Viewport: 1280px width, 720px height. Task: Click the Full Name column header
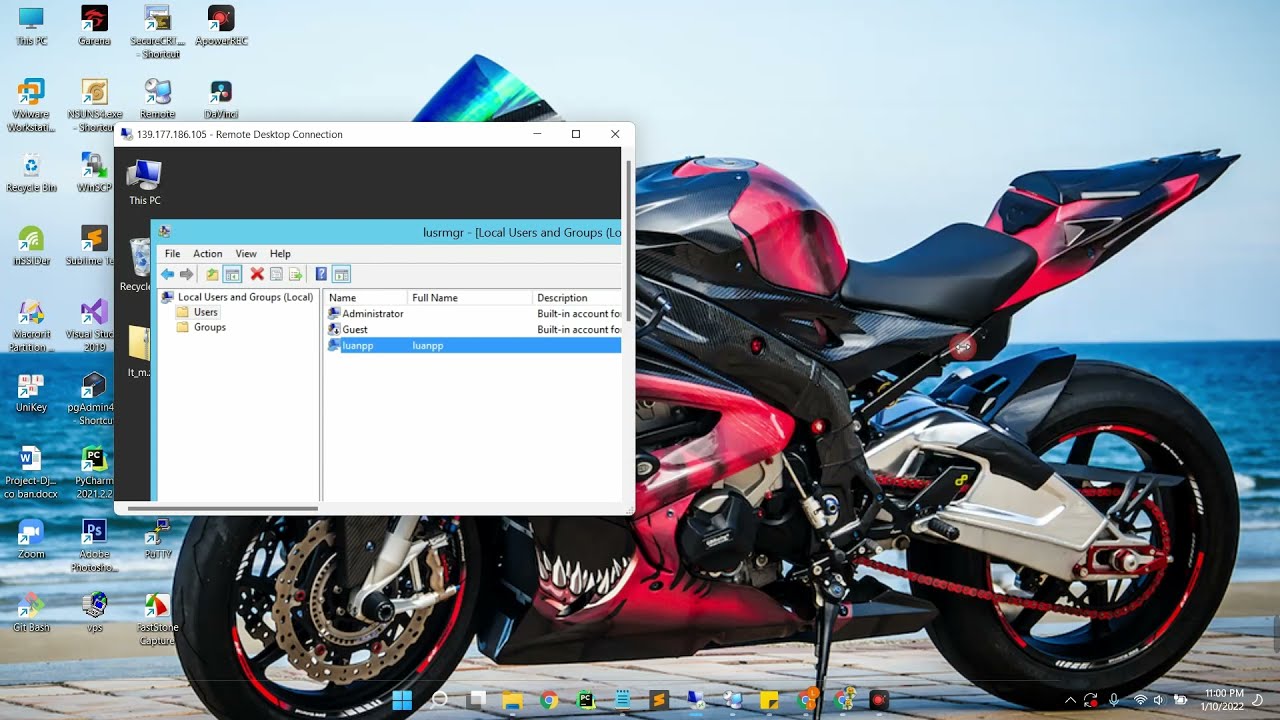click(470, 298)
